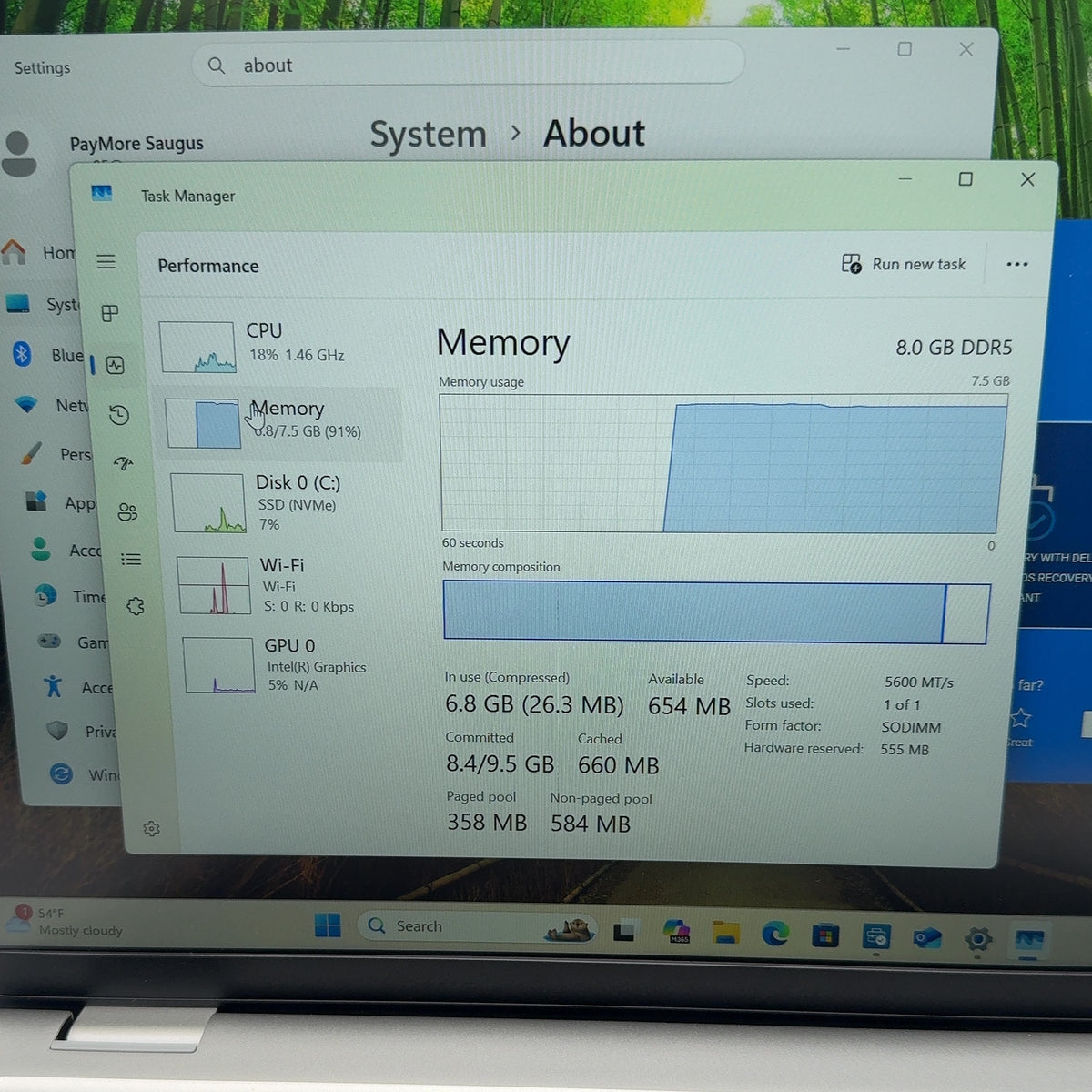This screenshot has width=1092, height=1092.
Task: Click the Run new task button
Action: tap(904, 264)
